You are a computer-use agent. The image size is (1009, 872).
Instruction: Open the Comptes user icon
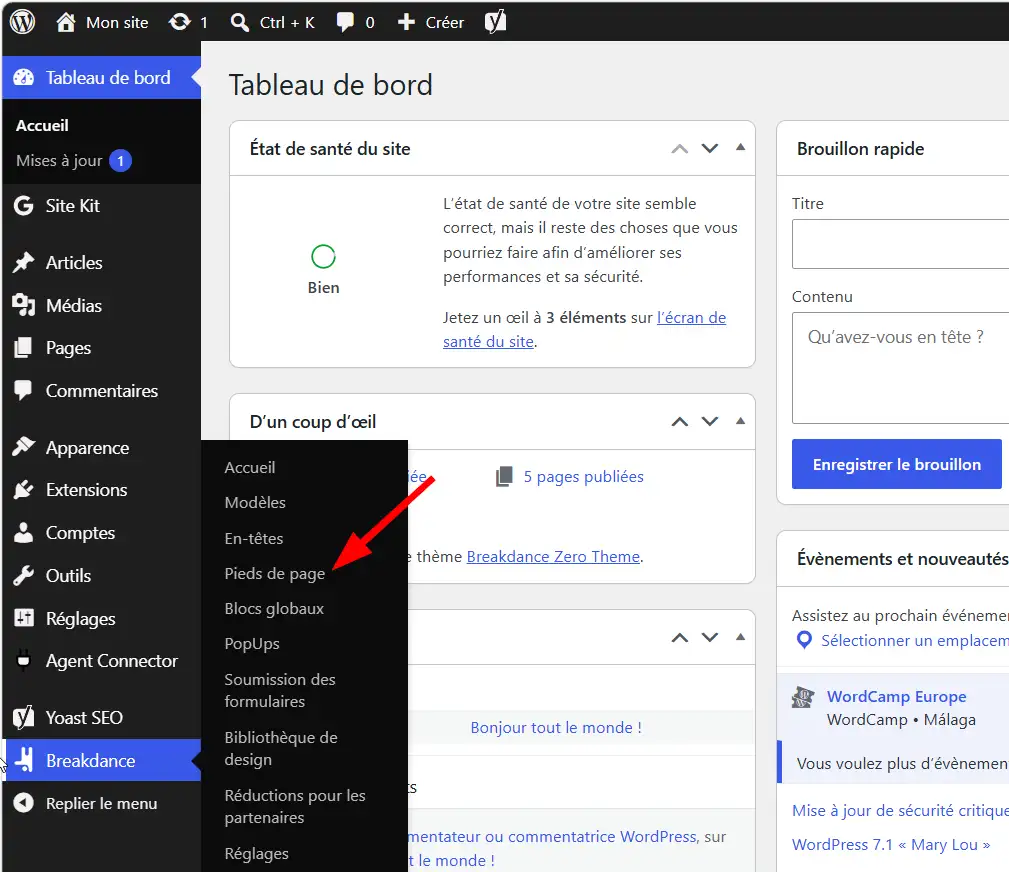(24, 533)
